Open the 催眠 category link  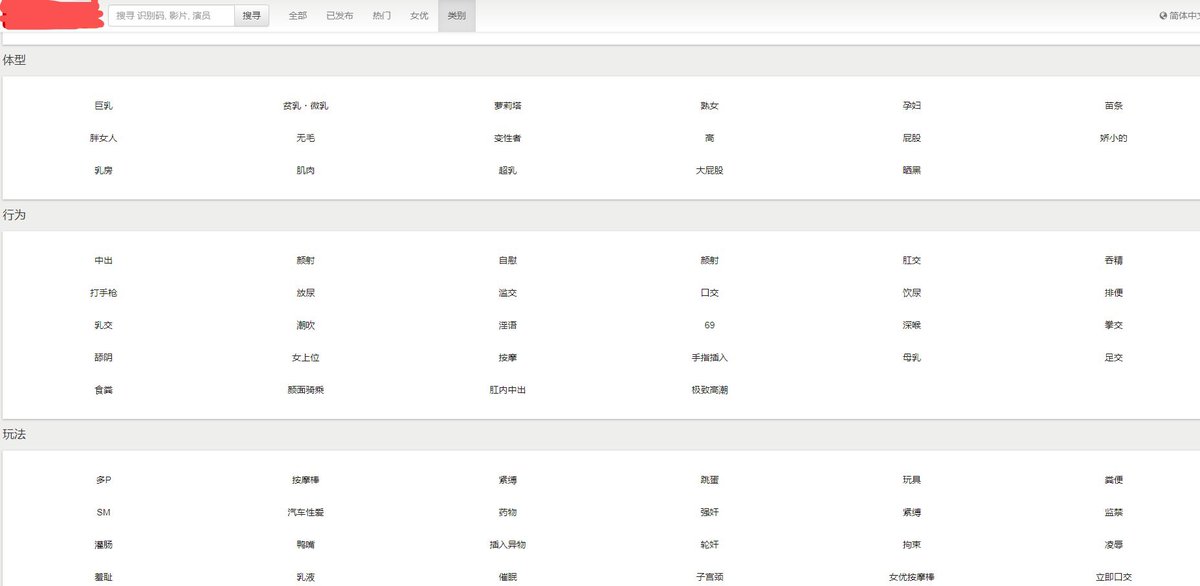(507, 577)
